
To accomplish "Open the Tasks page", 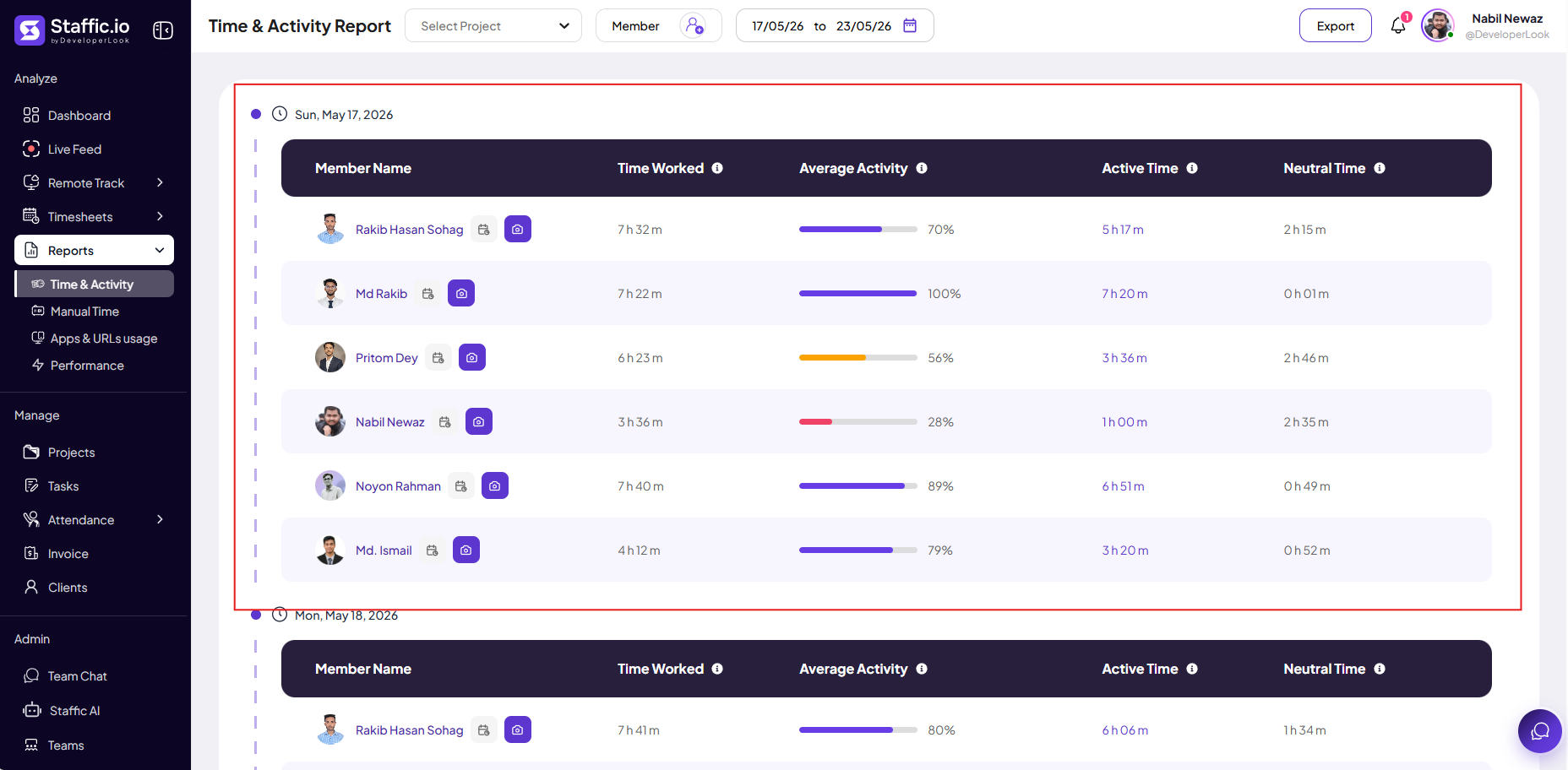I will [63, 485].
